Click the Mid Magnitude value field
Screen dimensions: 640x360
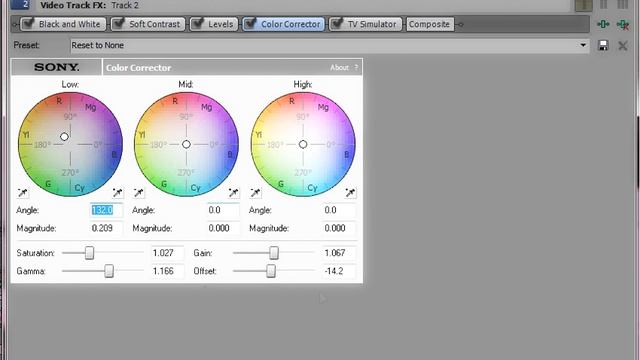pyautogui.click(x=223, y=228)
